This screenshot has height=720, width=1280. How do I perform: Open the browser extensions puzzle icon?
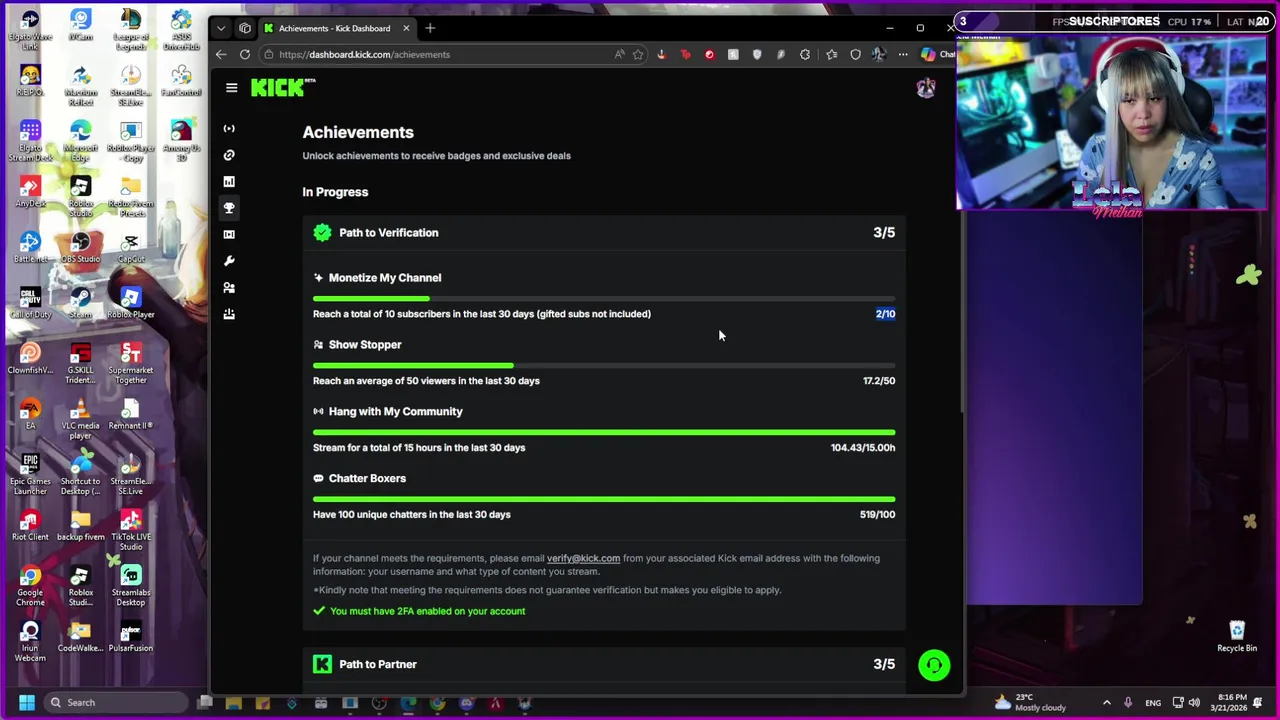[x=805, y=54]
